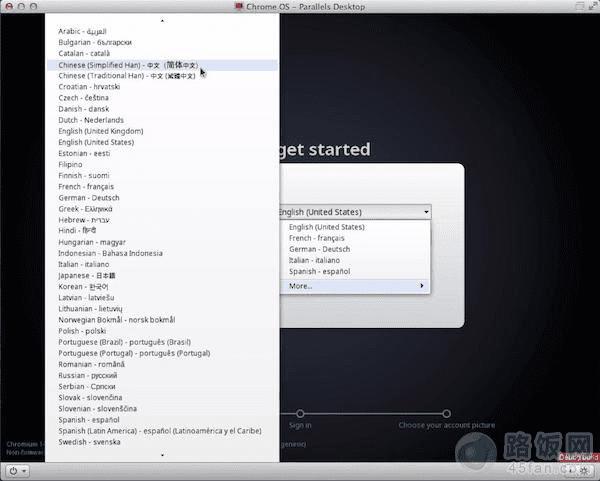Click the scroll-down arrow below language list

(162, 455)
